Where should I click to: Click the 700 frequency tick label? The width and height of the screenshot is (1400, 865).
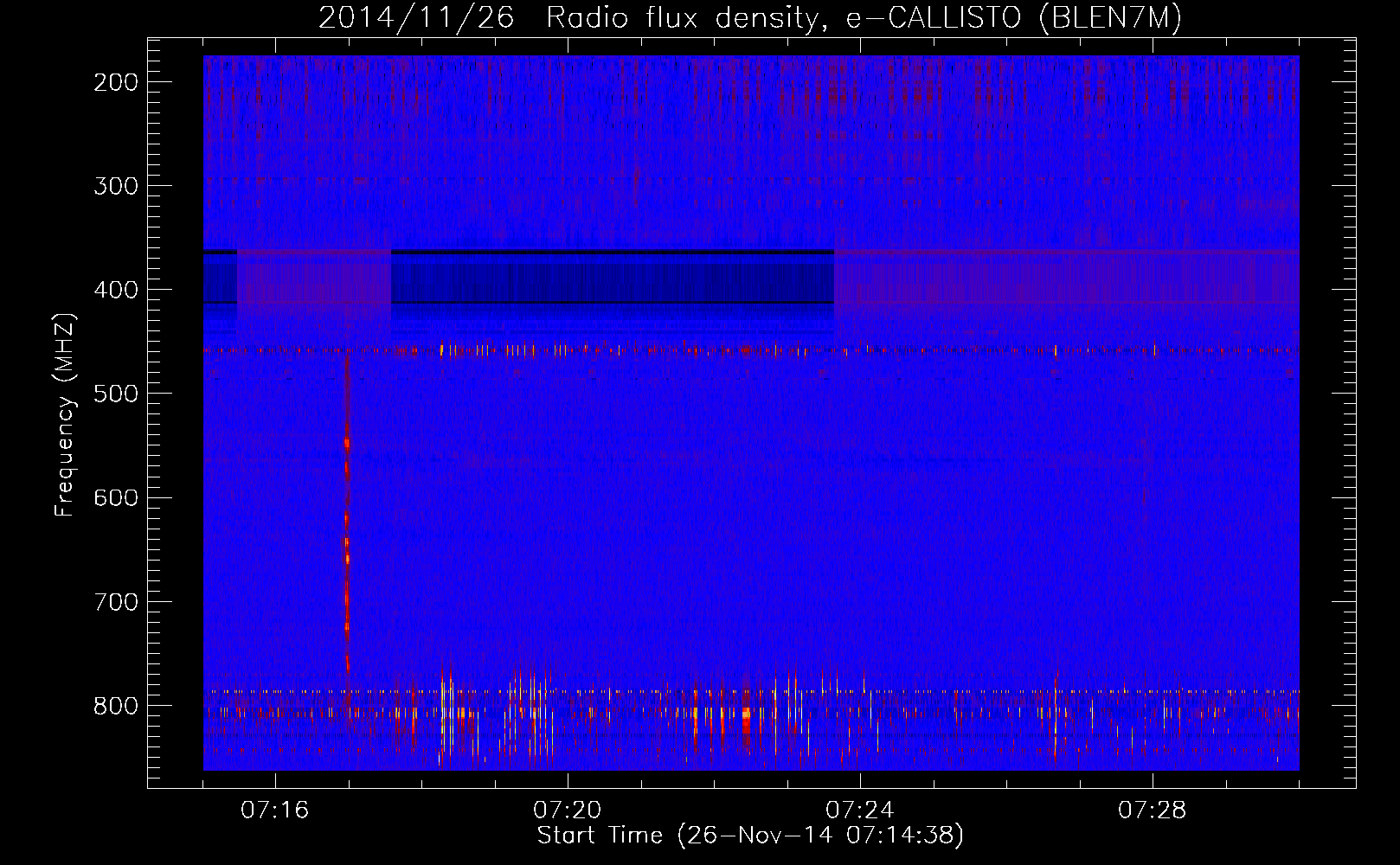click(x=115, y=601)
